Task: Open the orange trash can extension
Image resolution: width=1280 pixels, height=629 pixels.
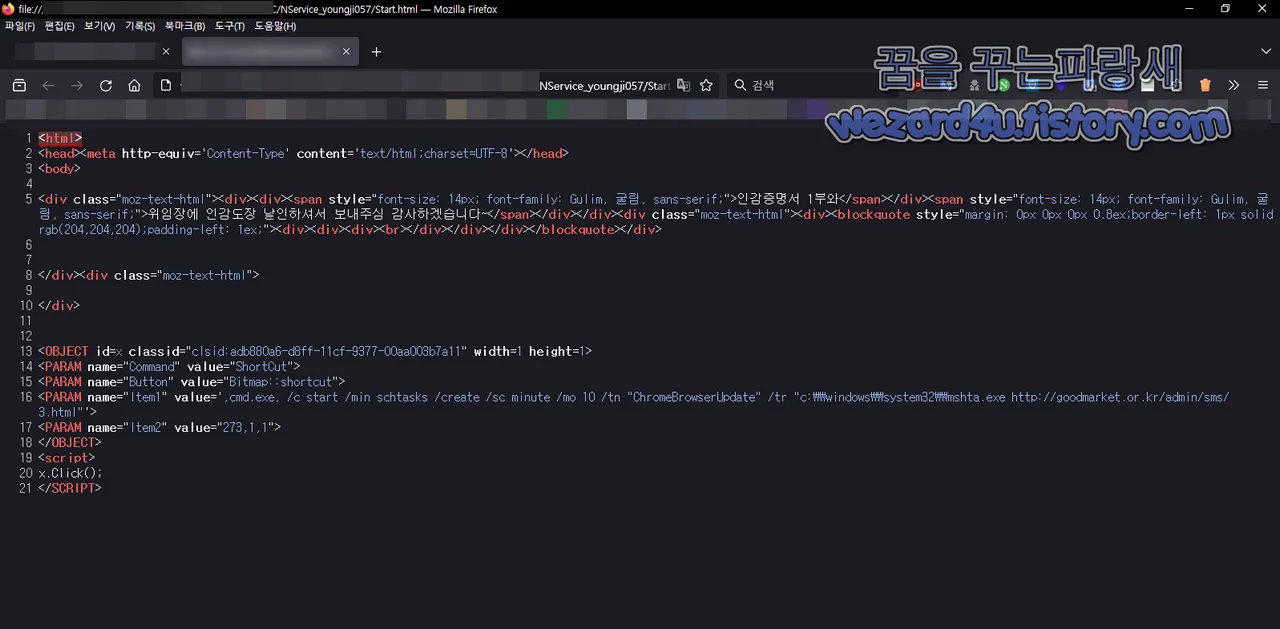Action: (1205, 85)
